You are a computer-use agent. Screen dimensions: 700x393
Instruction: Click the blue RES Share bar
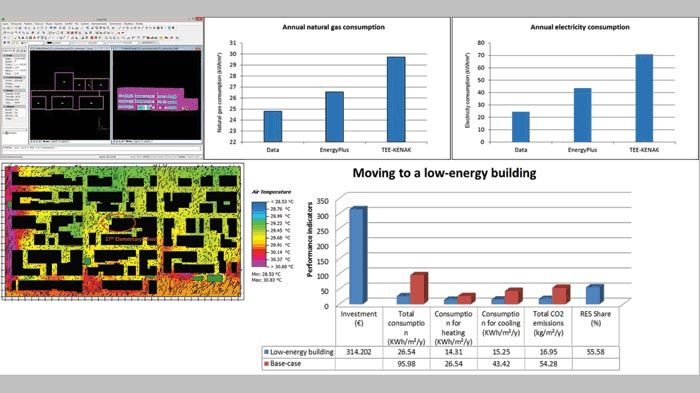(595, 294)
